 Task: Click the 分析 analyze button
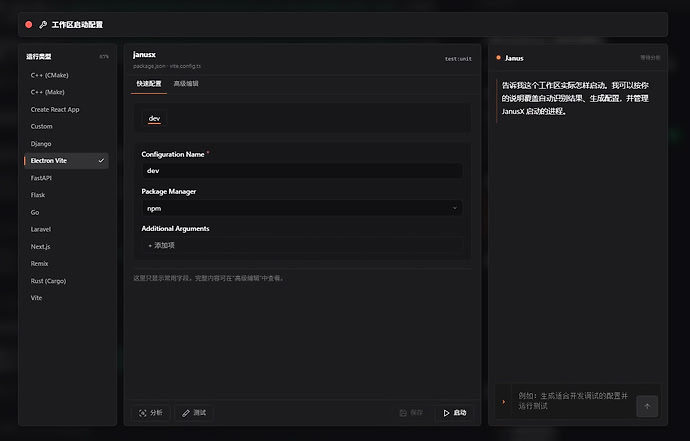pyautogui.click(x=150, y=413)
